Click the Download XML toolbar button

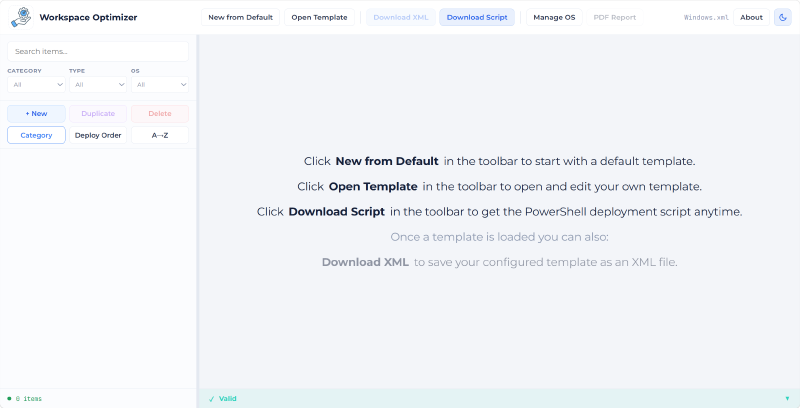pyautogui.click(x=401, y=17)
